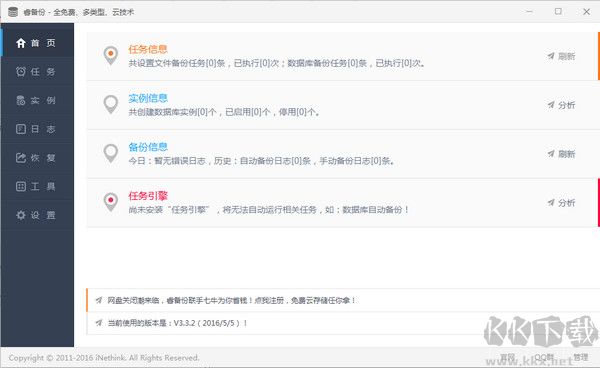The image size is (600, 368).
Task: Click the app database icon in title bar
Action: (13, 12)
